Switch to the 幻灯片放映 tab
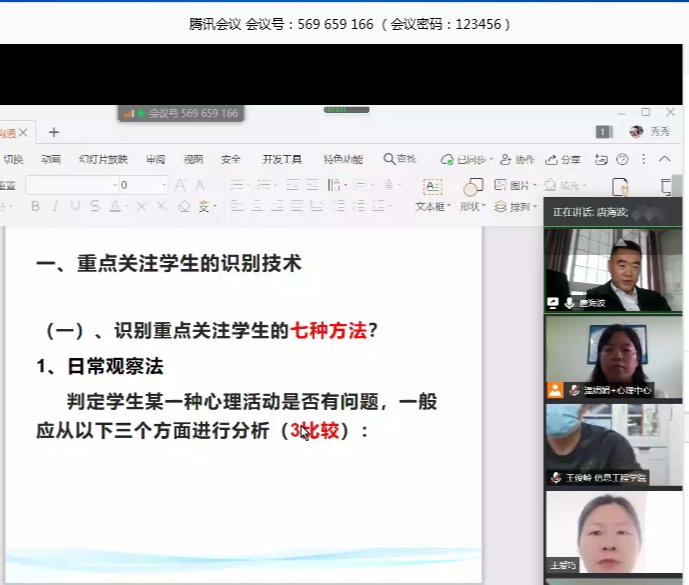This screenshot has width=689, height=585. 103,159
